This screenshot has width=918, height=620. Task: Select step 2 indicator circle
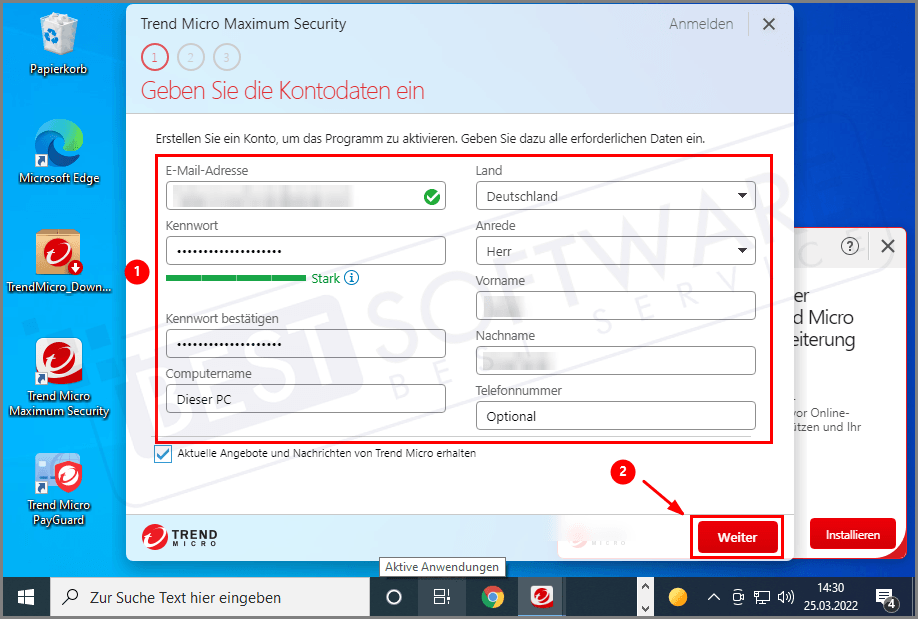click(190, 57)
